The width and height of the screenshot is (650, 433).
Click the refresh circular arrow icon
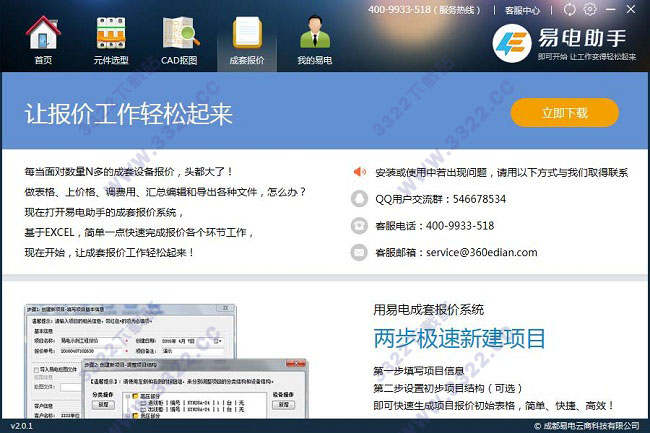pyautogui.click(x=570, y=9)
